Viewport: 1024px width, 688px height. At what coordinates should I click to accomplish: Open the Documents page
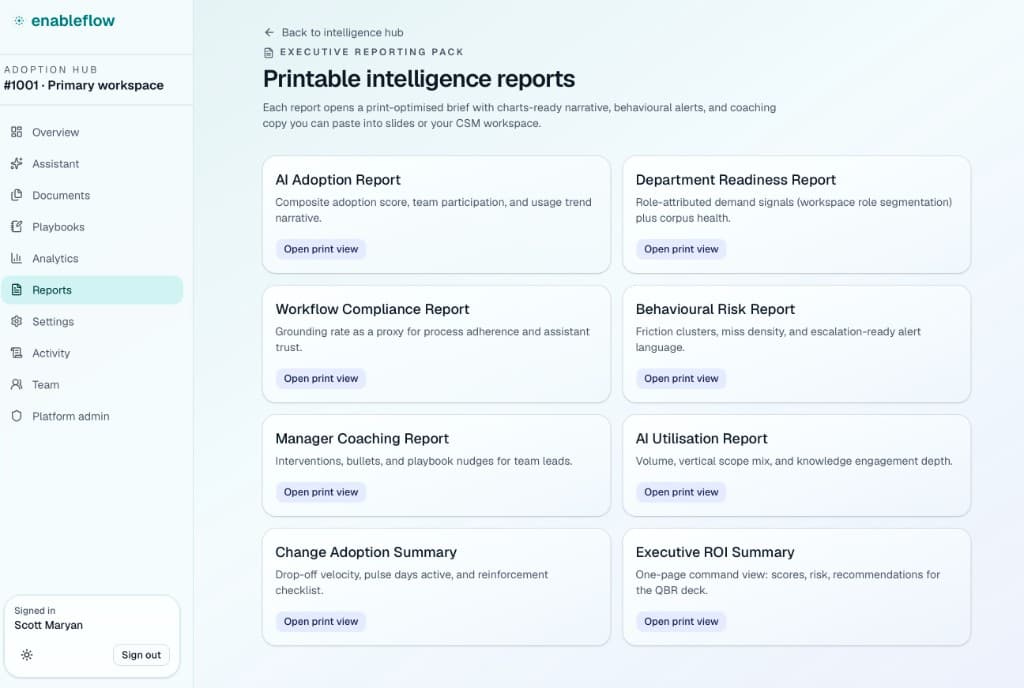coord(91,195)
